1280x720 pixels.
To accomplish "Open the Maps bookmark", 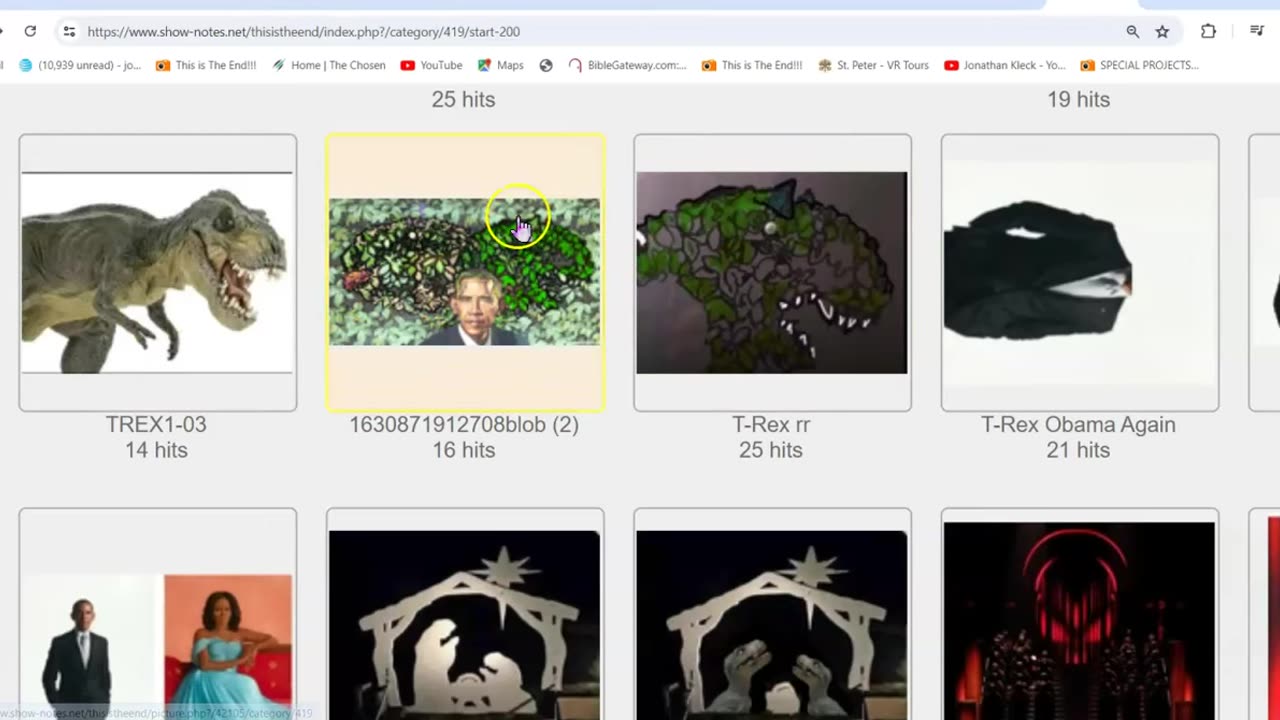I will (x=500, y=65).
